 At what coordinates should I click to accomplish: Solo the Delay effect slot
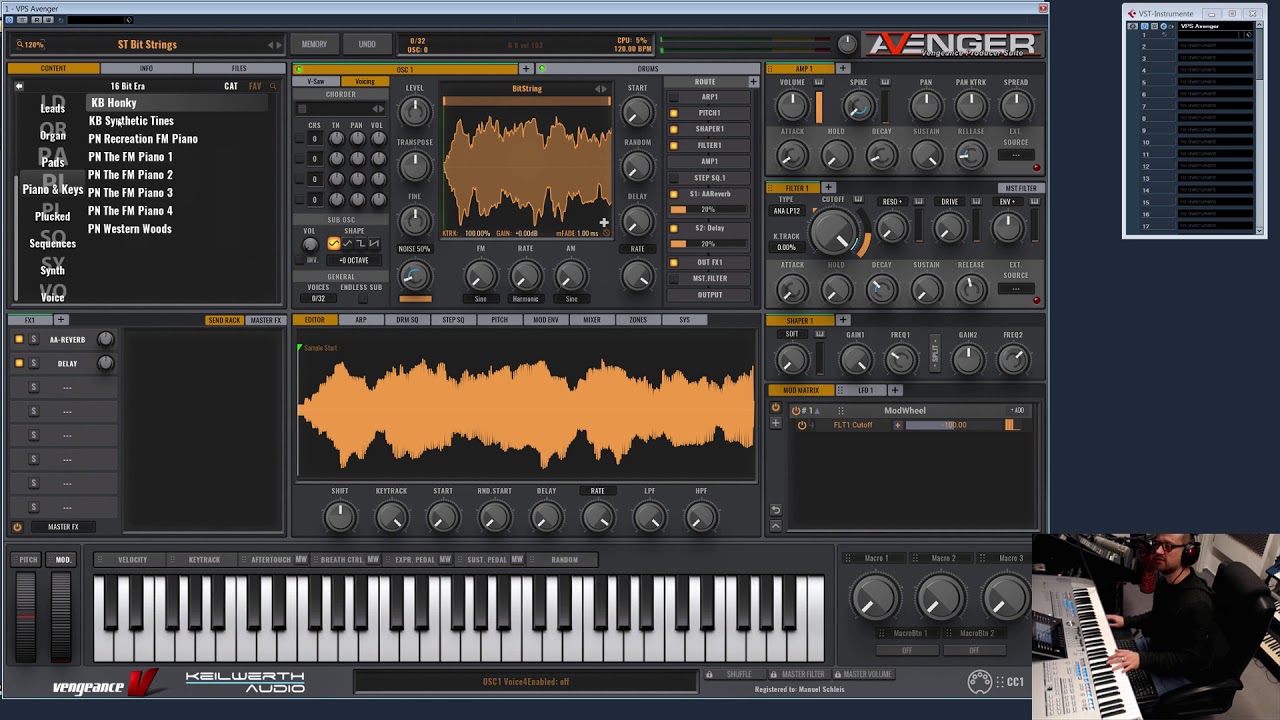coord(33,363)
